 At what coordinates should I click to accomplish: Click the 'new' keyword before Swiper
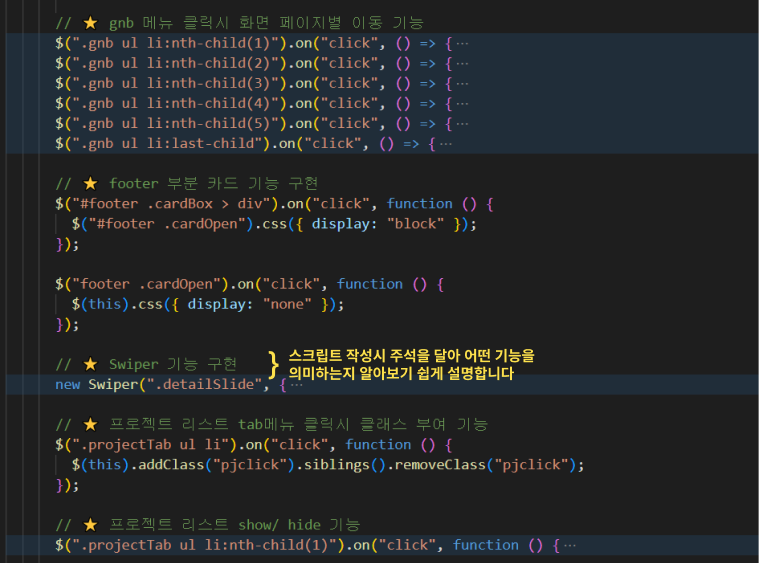(x=68, y=384)
